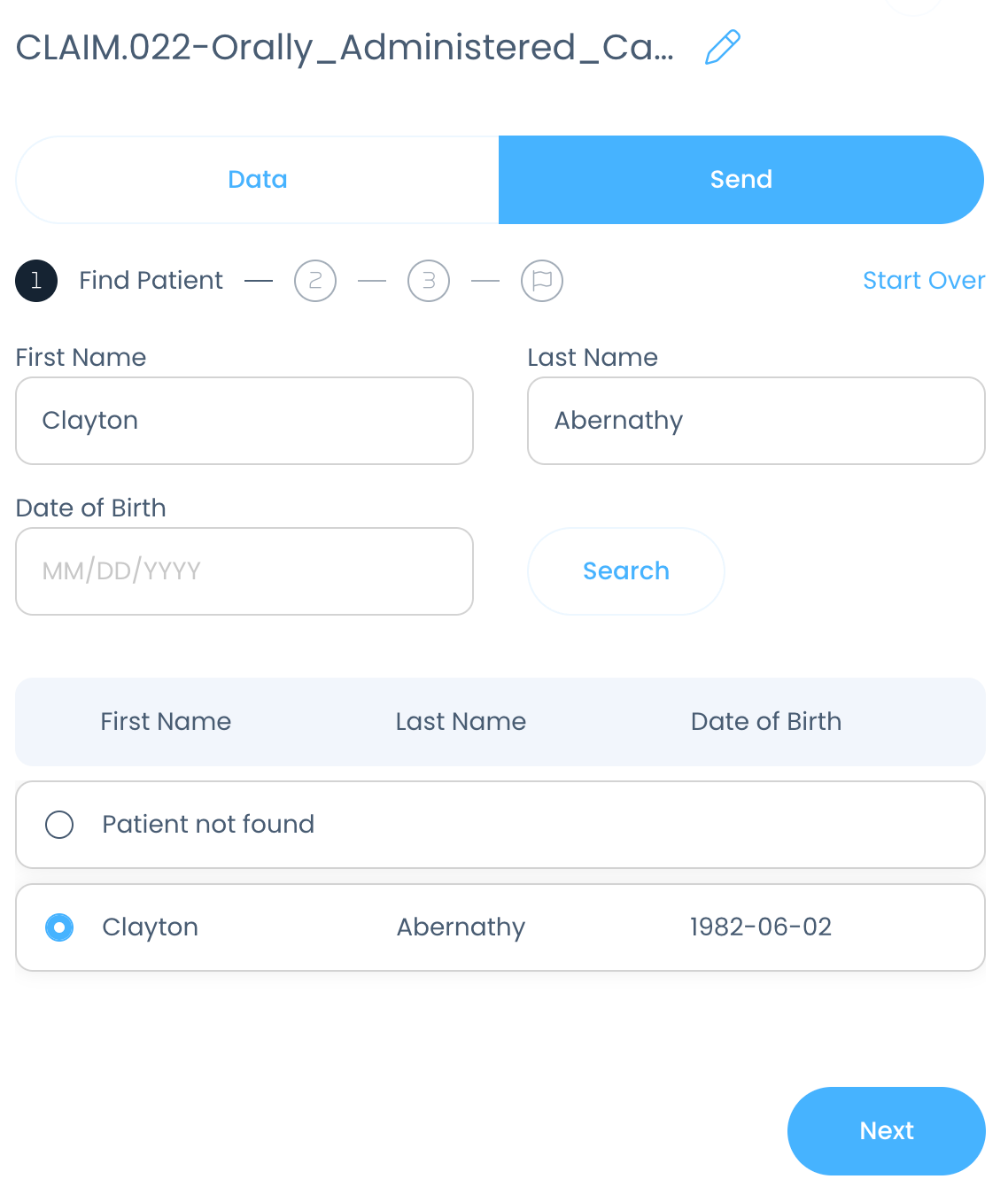Click the Date of Birth column header
1008x1187 pixels.
tap(765, 722)
